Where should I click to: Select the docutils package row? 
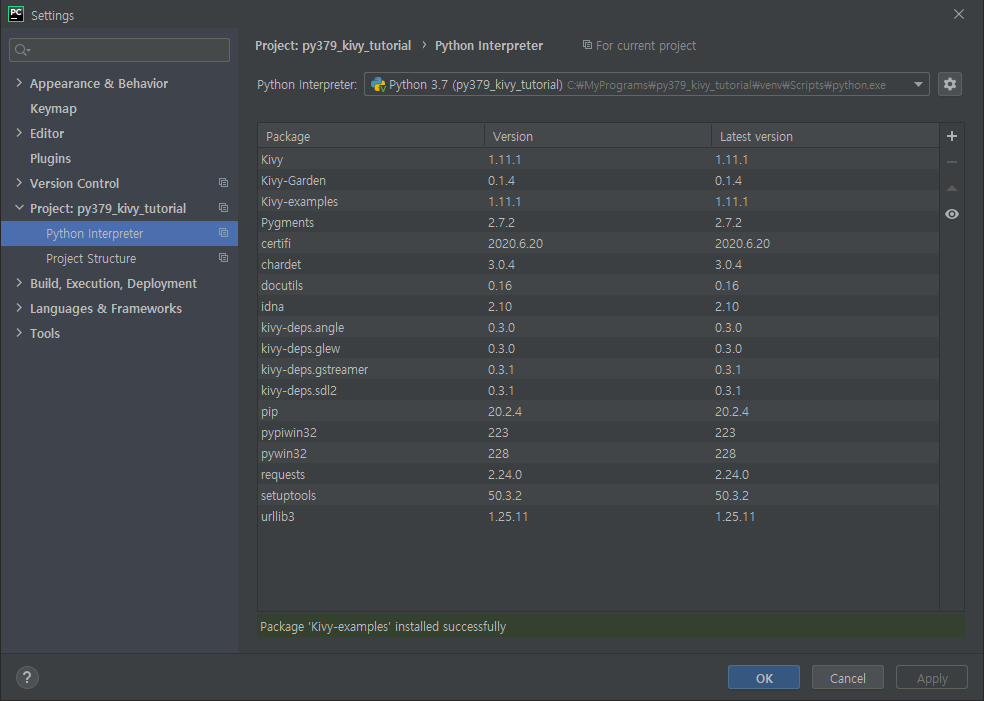pyautogui.click(x=598, y=286)
